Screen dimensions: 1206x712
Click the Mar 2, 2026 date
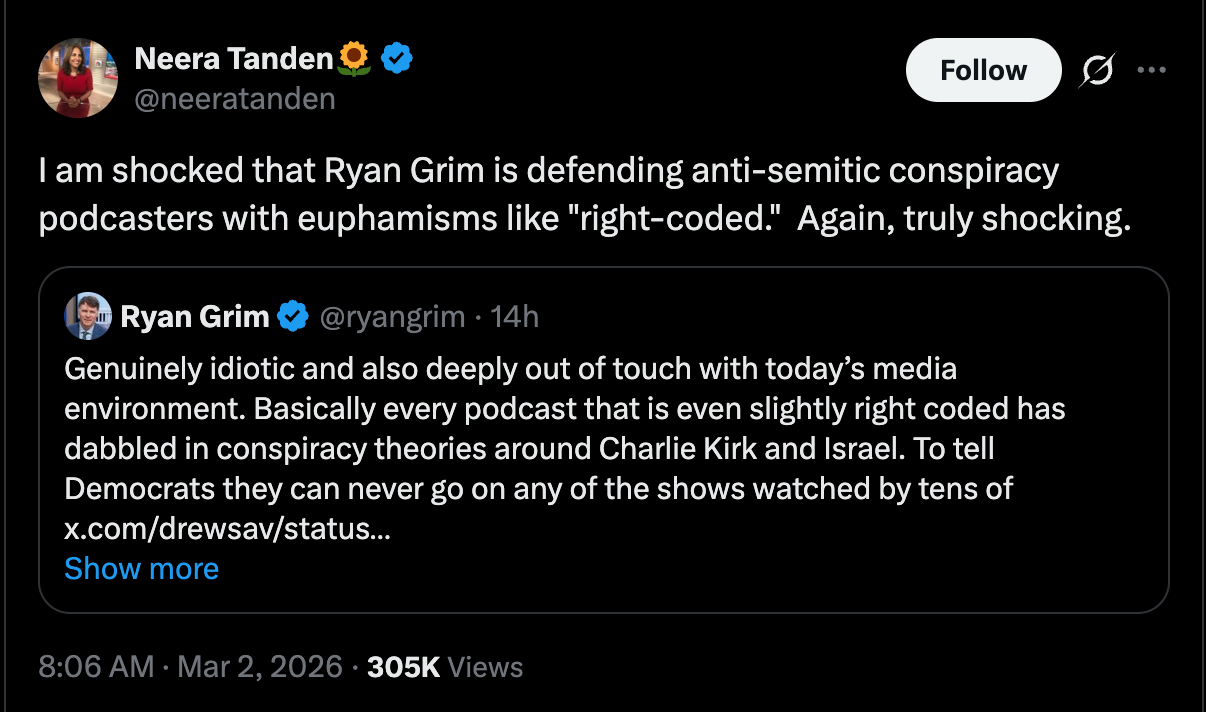260,667
